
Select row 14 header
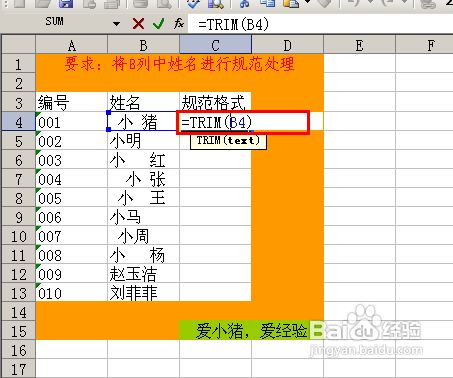19,311
